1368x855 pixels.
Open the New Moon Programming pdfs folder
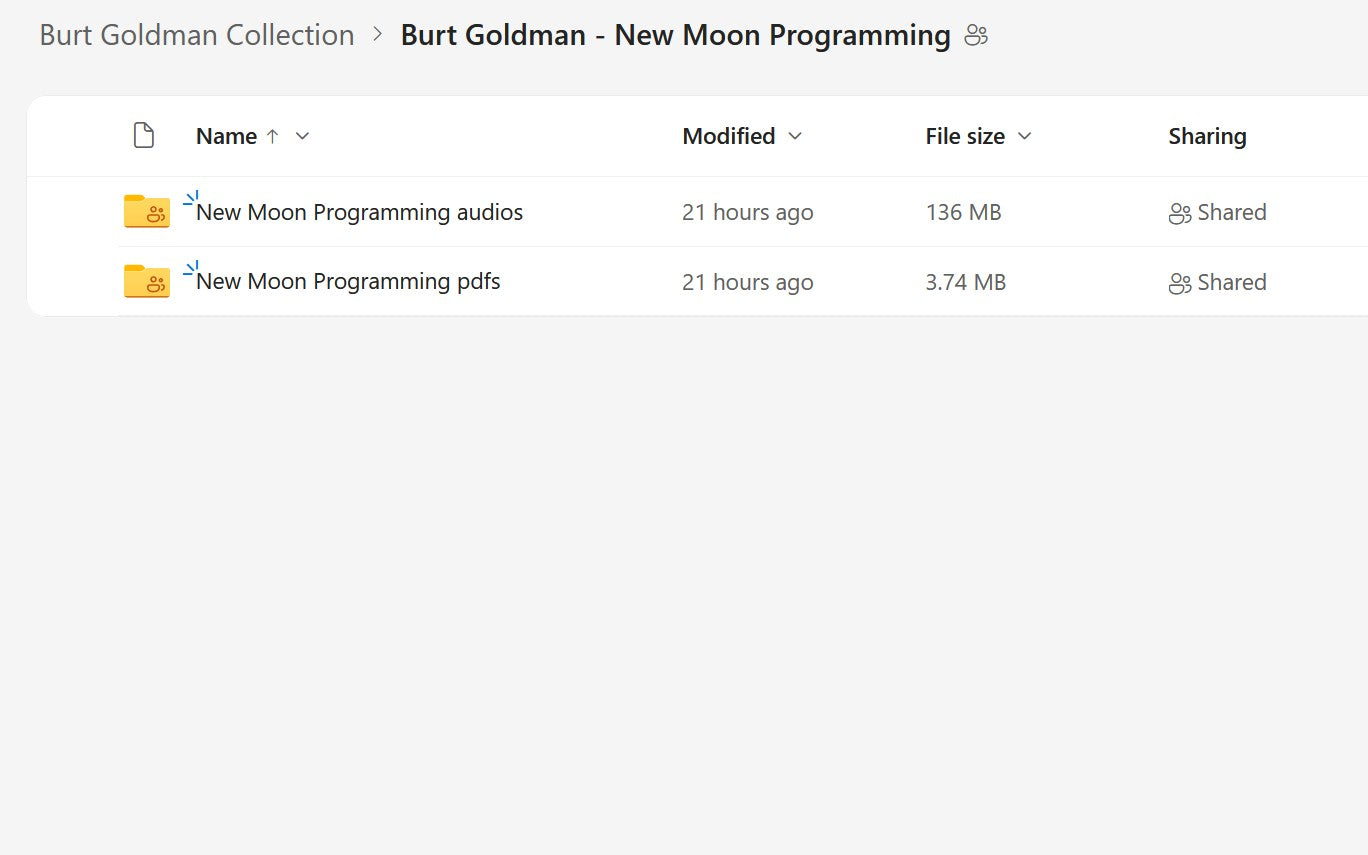click(348, 282)
